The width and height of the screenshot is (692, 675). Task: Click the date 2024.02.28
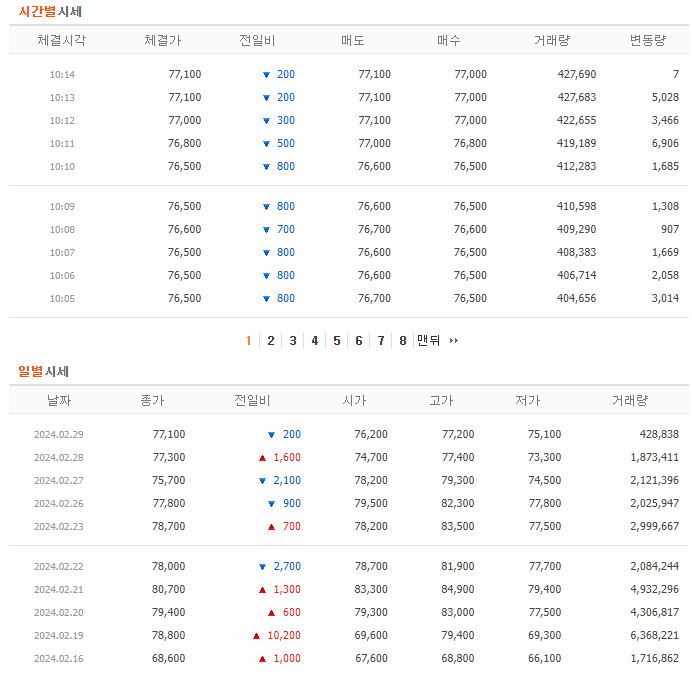pyautogui.click(x=59, y=457)
